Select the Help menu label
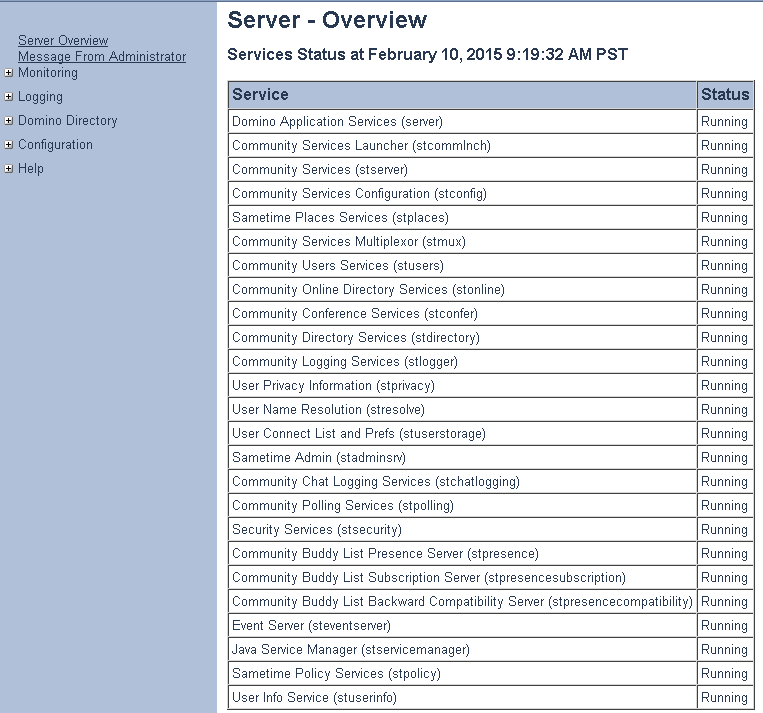The width and height of the screenshot is (763, 713). pos(31,169)
